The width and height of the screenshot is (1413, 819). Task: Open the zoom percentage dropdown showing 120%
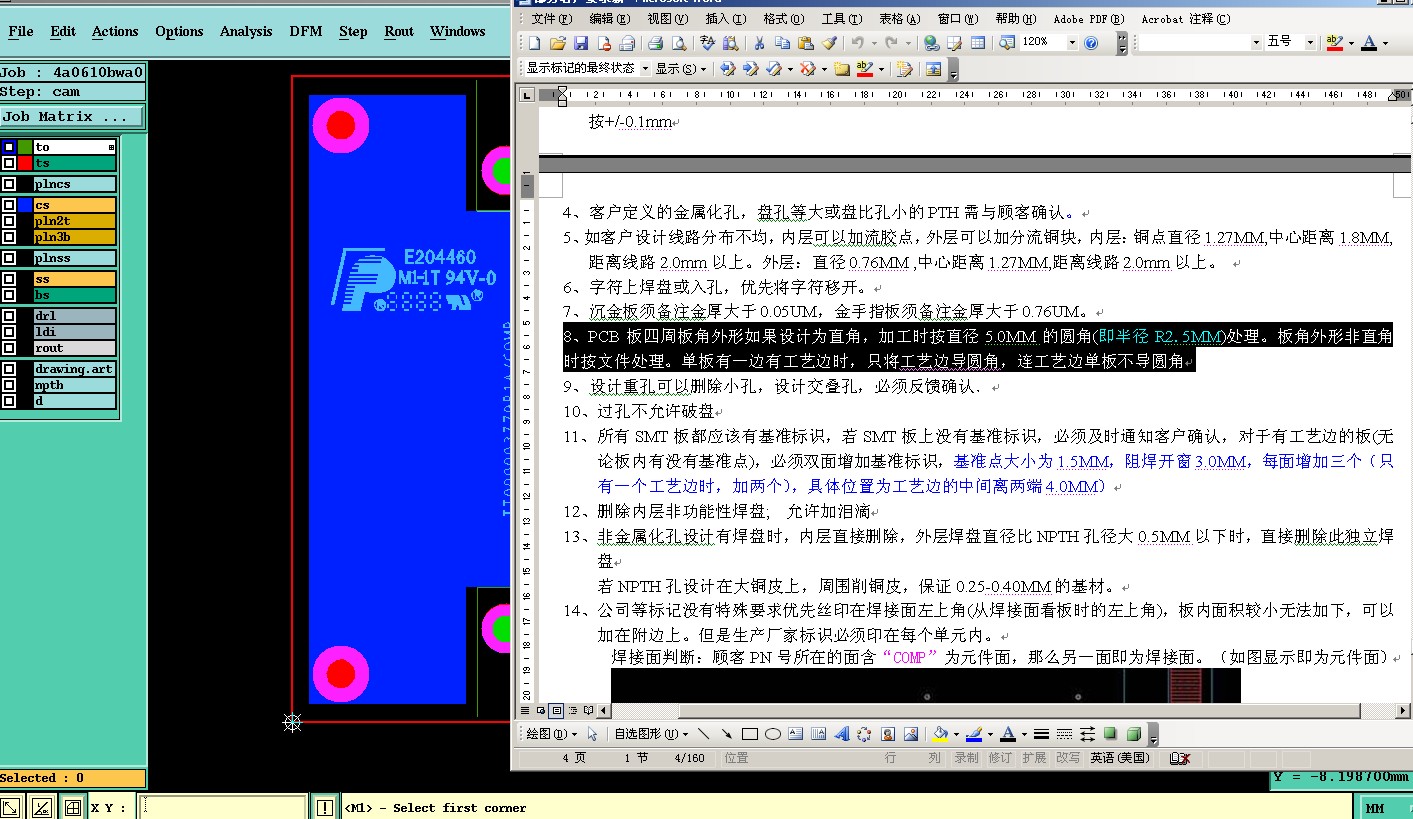1072,43
